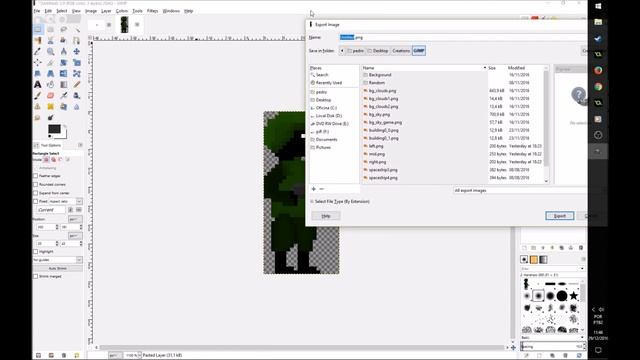
Task: Select the Crop tool
Action: (x=51, y=62)
